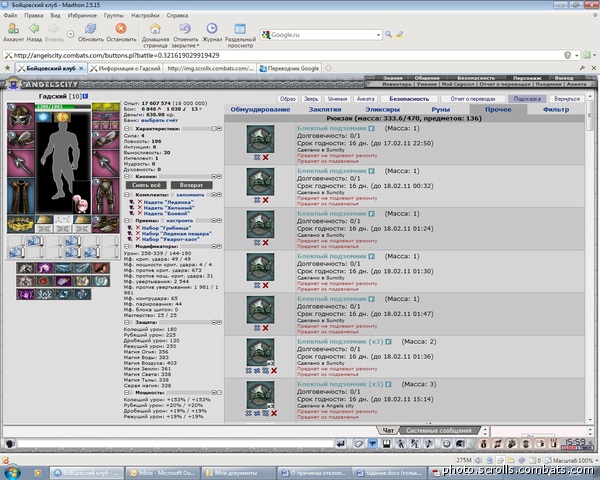Click the Снять всё button
The width and height of the screenshot is (600, 480).
point(146,185)
